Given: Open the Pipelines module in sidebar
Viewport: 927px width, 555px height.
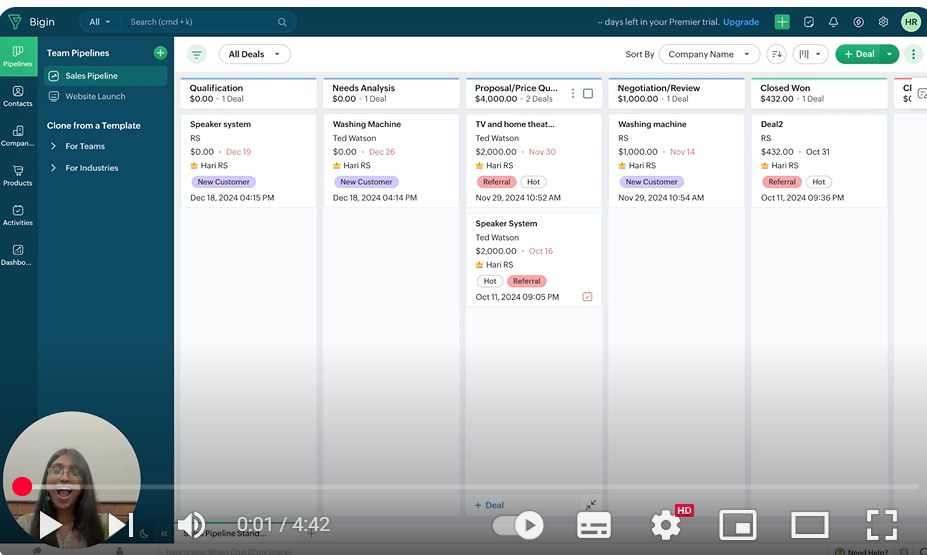Looking at the screenshot, I should (x=18, y=56).
